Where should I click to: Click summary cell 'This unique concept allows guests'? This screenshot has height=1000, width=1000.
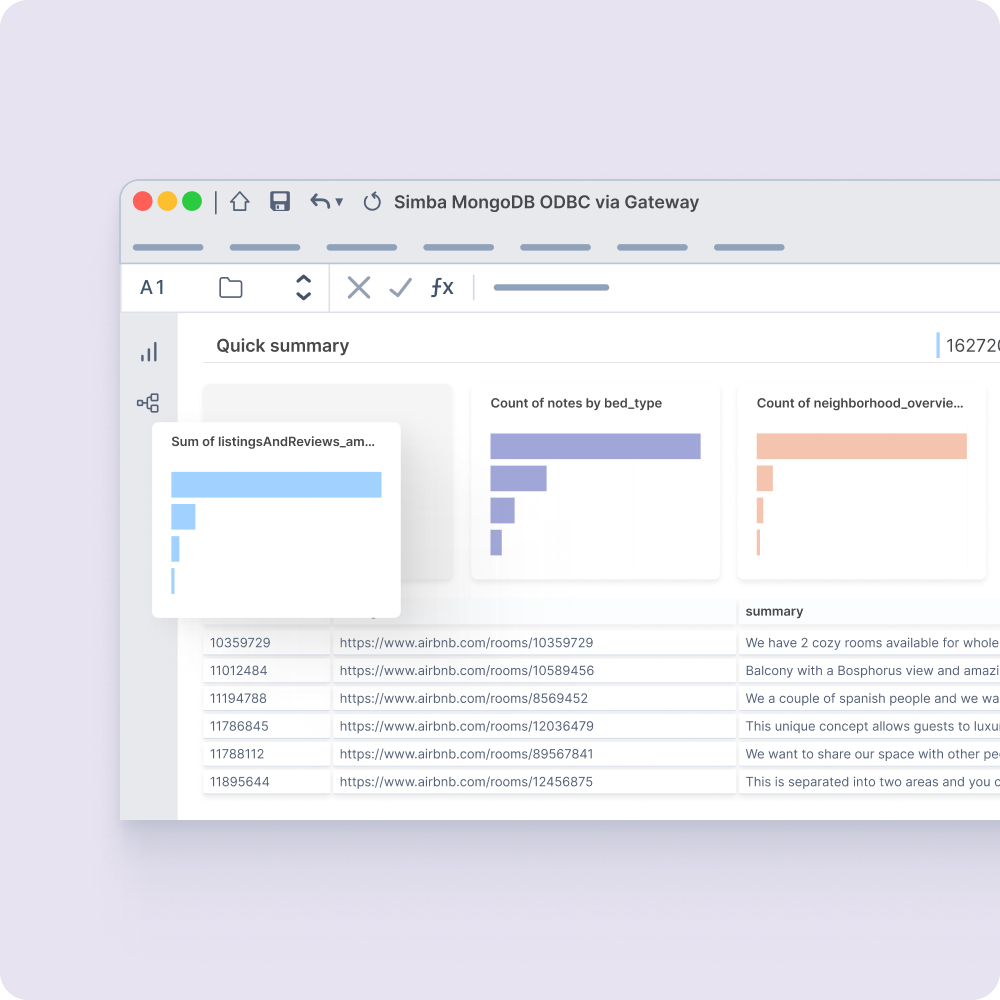click(869, 726)
